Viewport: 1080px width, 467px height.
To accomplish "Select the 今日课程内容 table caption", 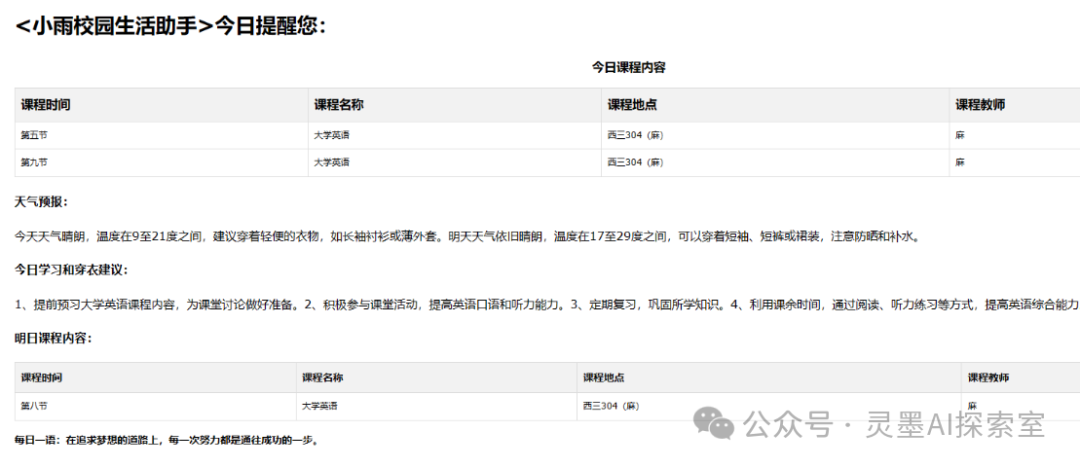I will coord(629,67).
